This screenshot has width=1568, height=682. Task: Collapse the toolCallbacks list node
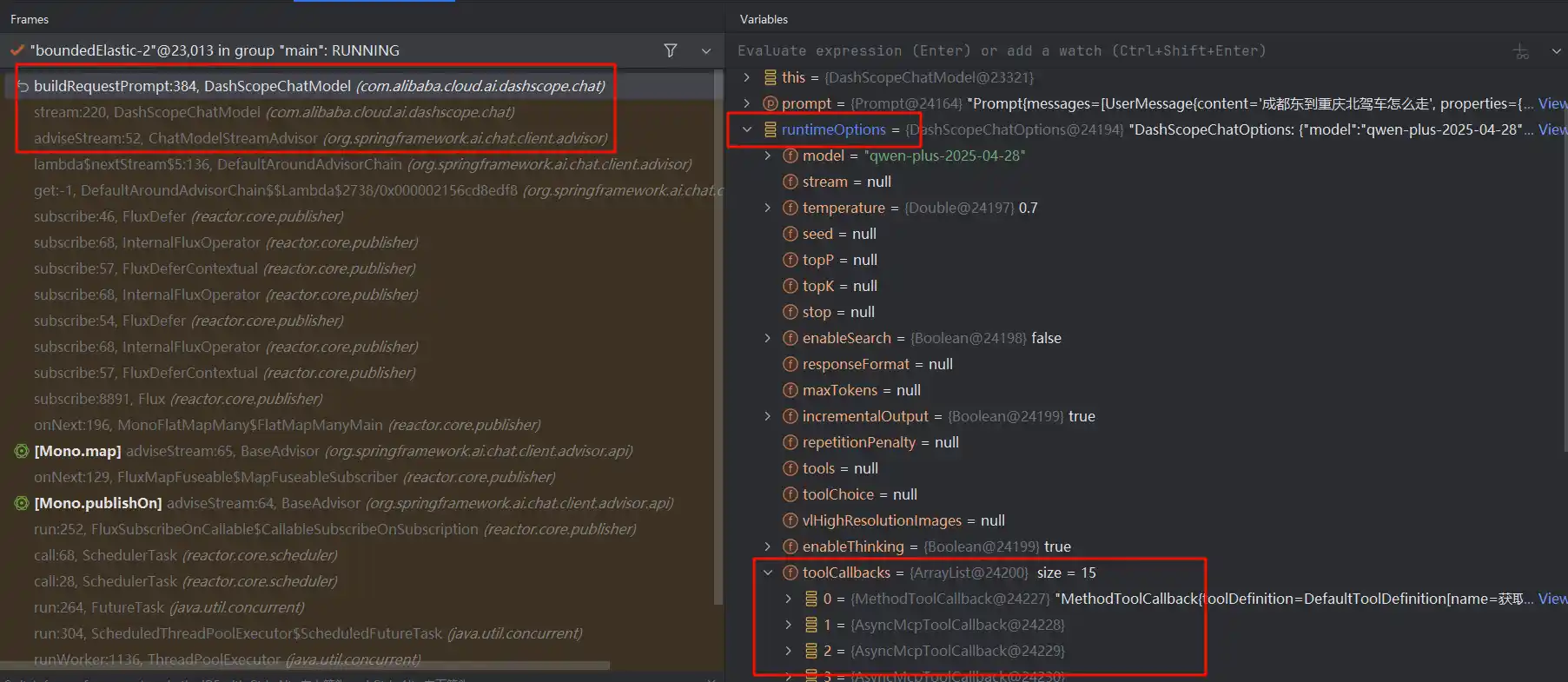coord(768,573)
